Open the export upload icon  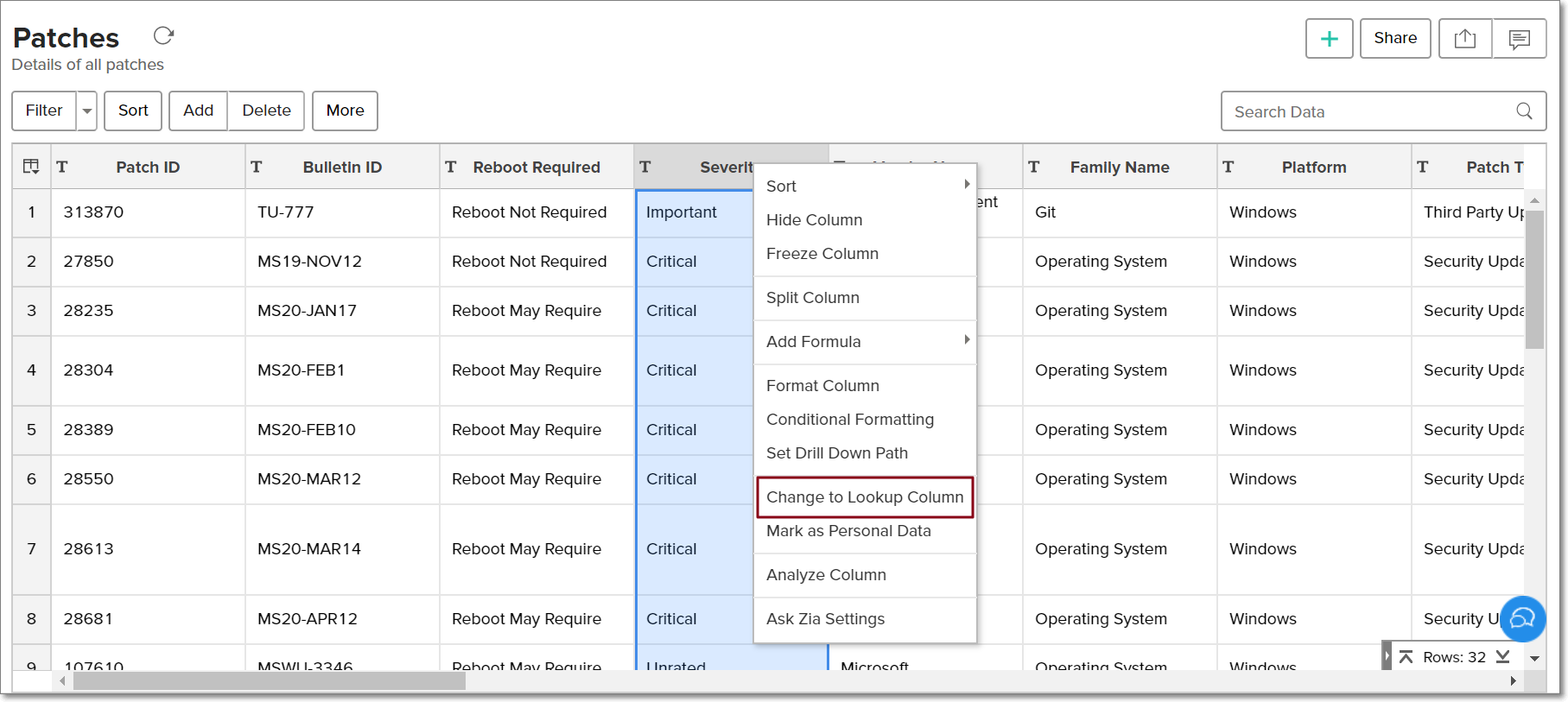click(1464, 39)
